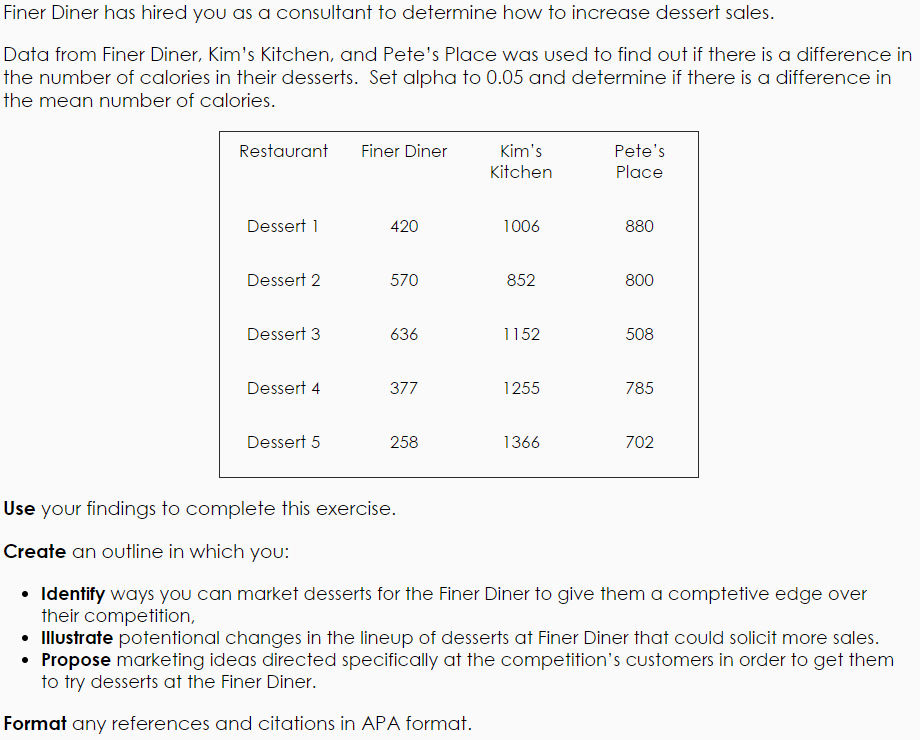Click the 420 calorie cell

[404, 226]
